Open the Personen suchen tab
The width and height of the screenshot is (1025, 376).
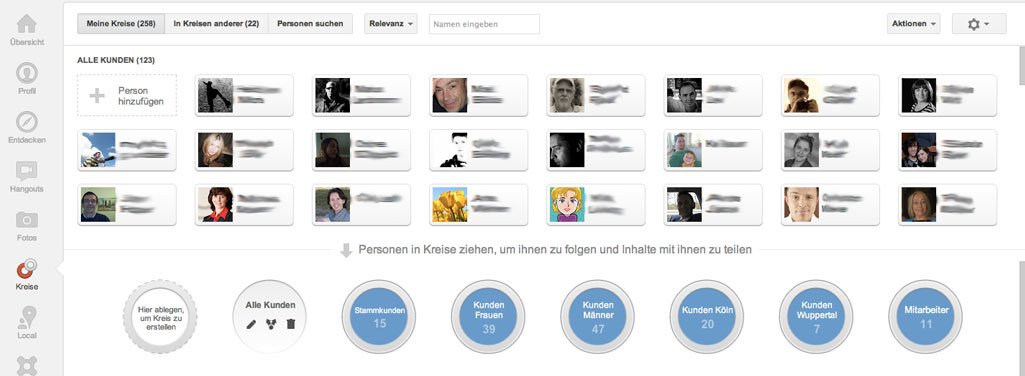click(310, 24)
